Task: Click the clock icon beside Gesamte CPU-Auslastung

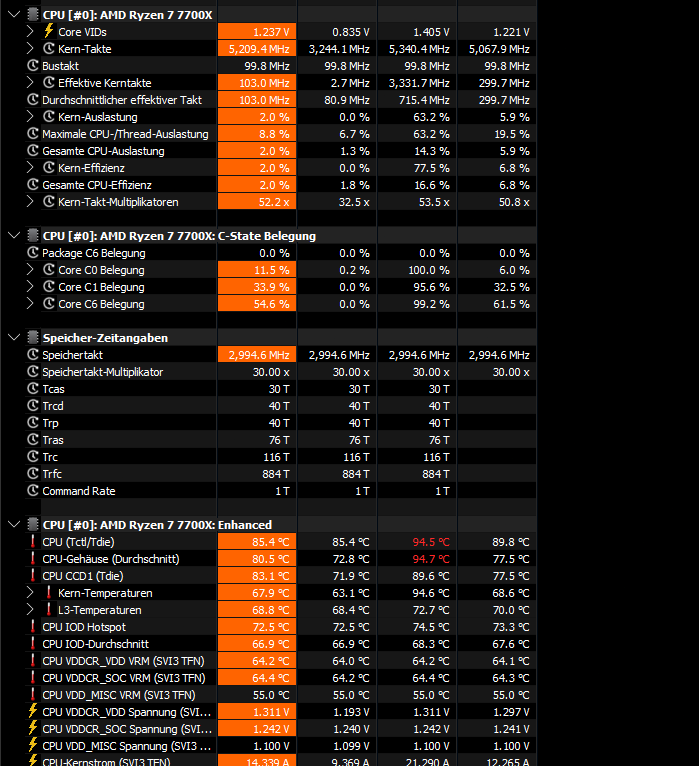Action: pyautogui.click(x=33, y=150)
